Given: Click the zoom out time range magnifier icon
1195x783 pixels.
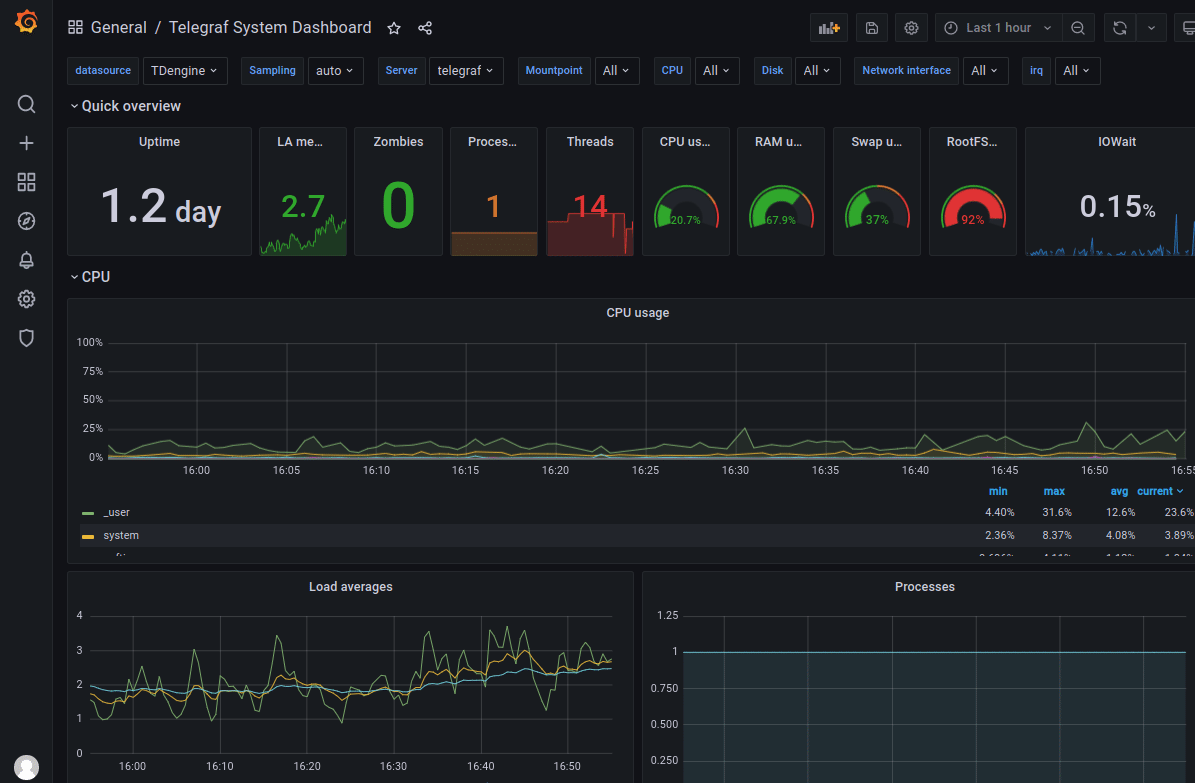Looking at the screenshot, I should click(x=1078, y=27).
